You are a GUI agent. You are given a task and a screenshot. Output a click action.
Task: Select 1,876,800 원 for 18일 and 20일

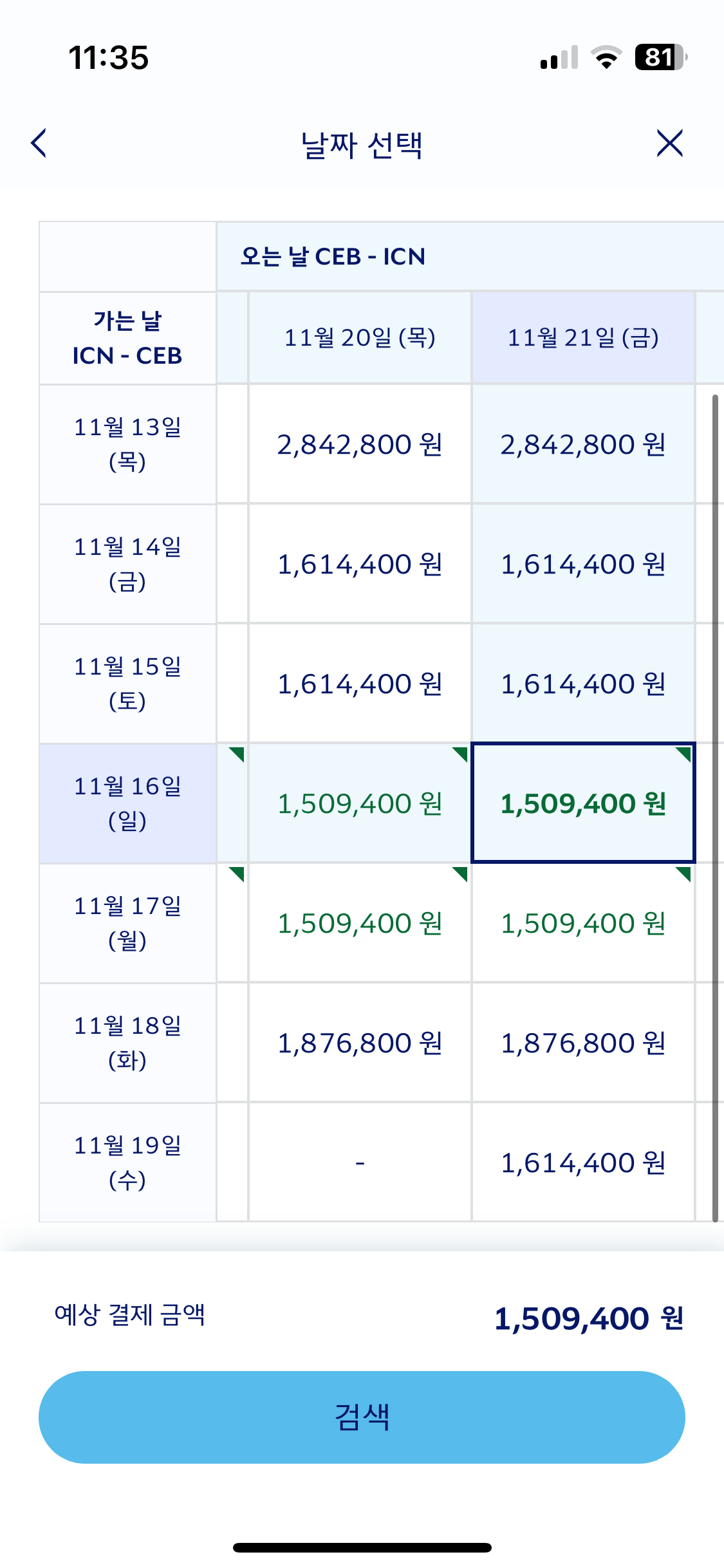click(360, 1043)
